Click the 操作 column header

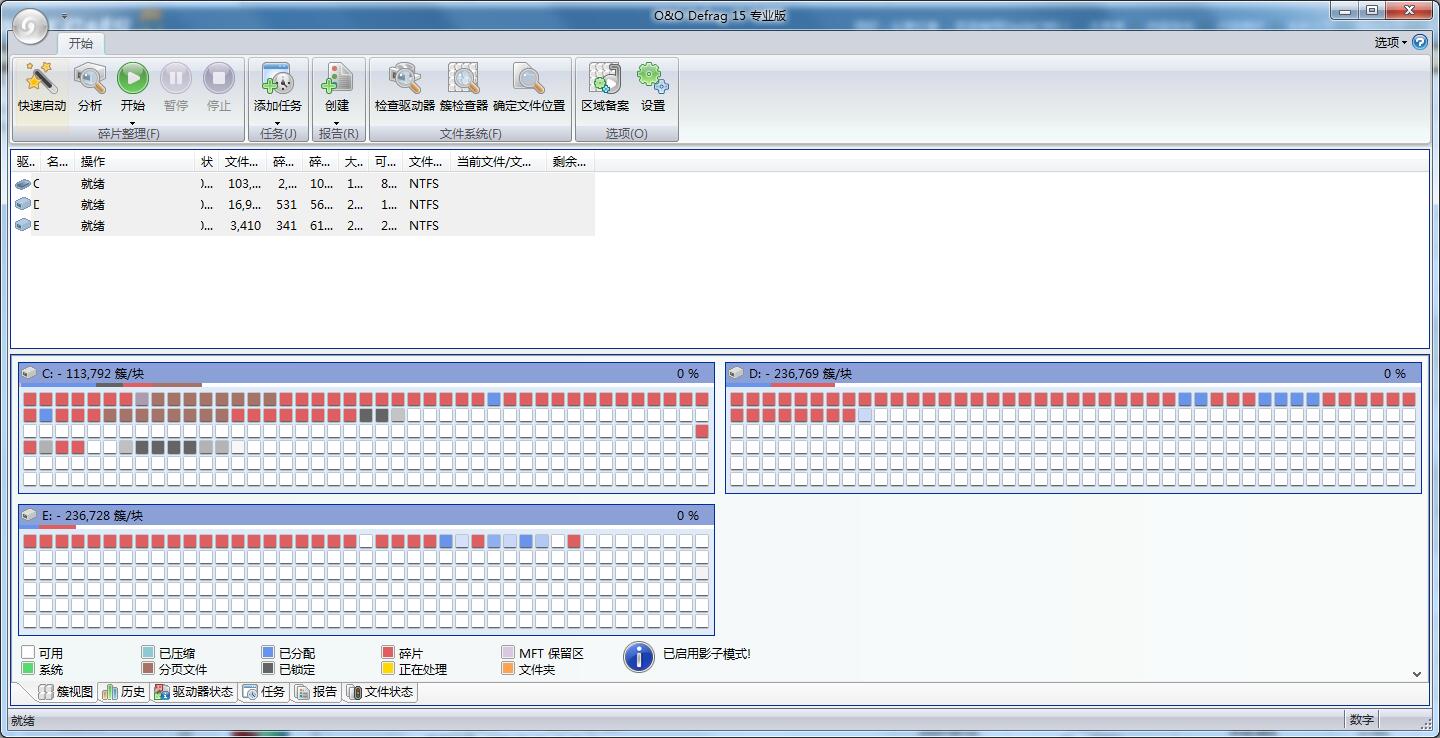(135, 162)
